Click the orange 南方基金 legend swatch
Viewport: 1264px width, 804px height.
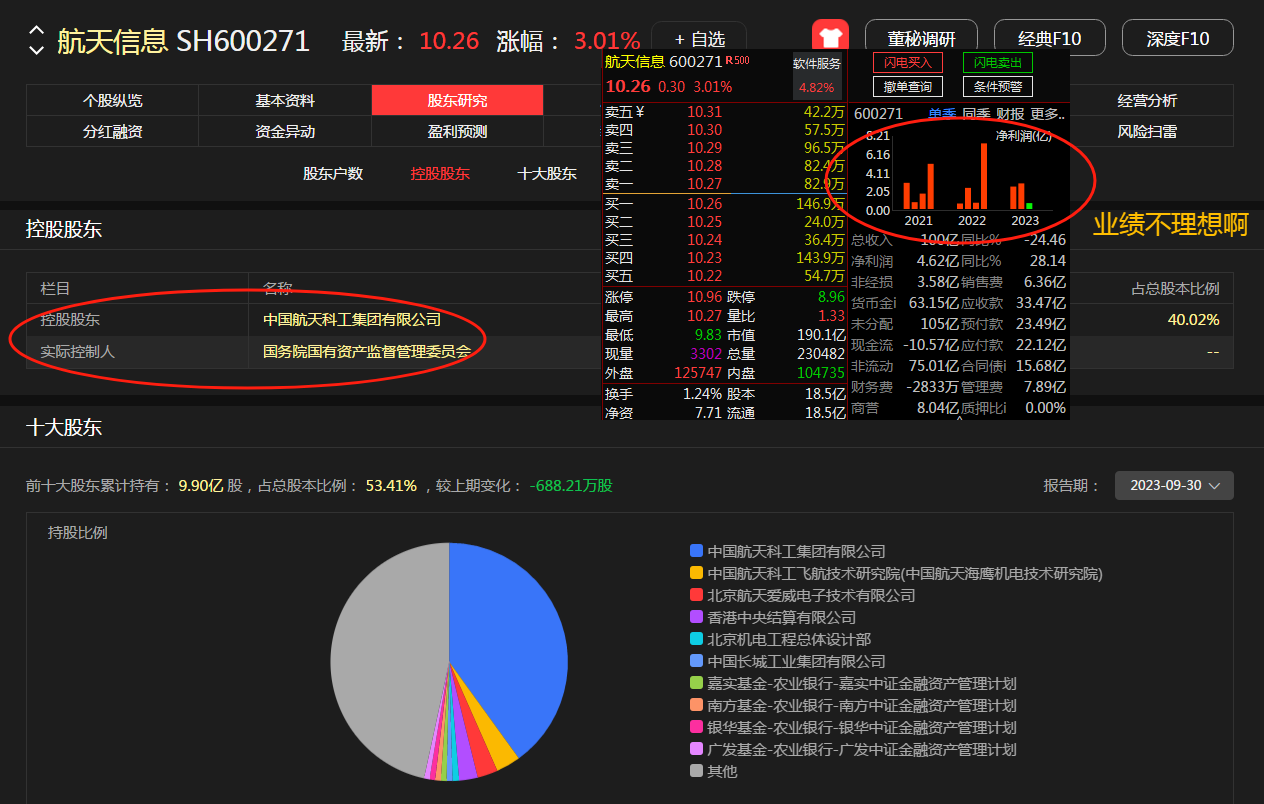pos(697,705)
